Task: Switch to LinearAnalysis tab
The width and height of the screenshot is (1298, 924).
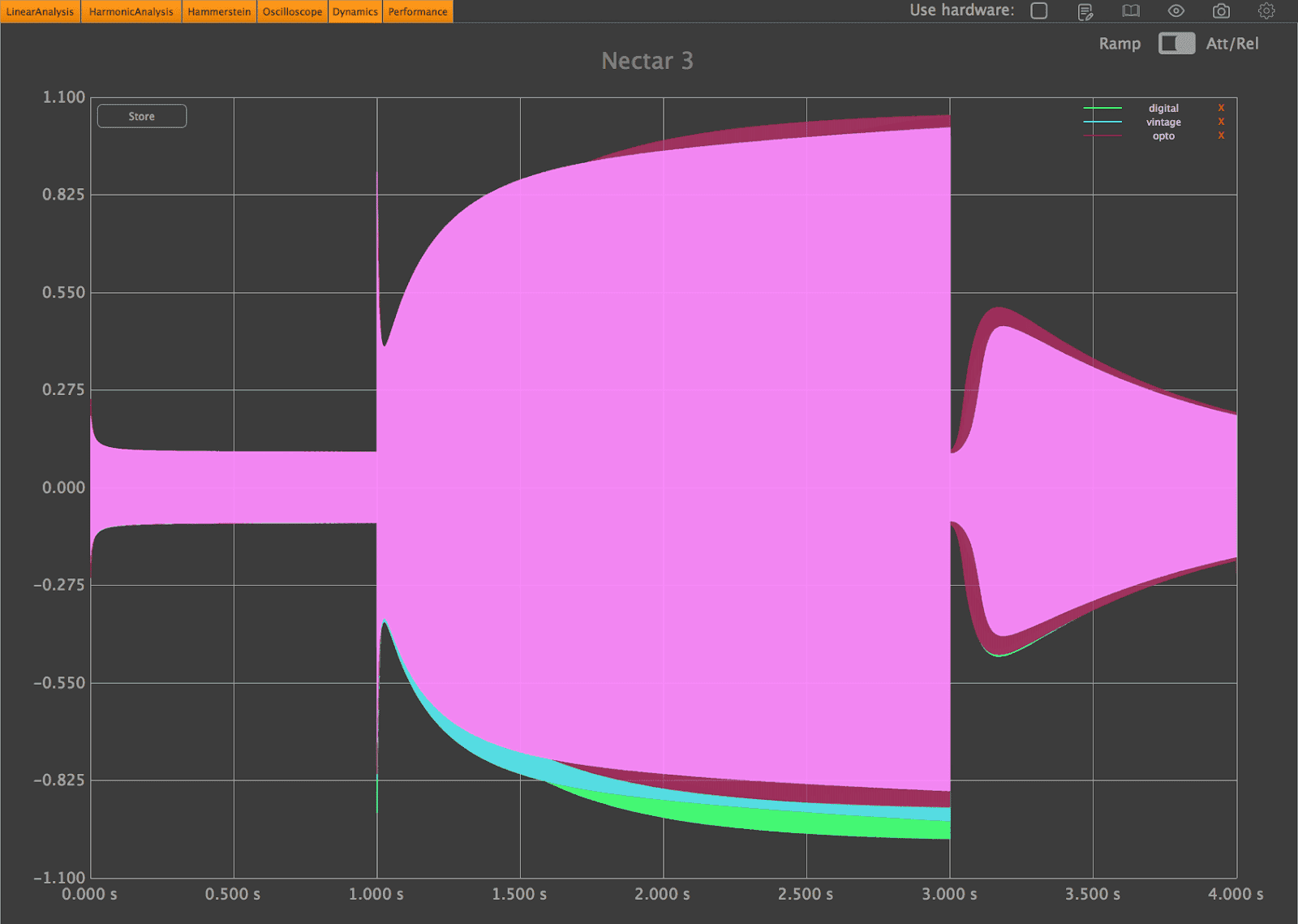Action: click(41, 11)
